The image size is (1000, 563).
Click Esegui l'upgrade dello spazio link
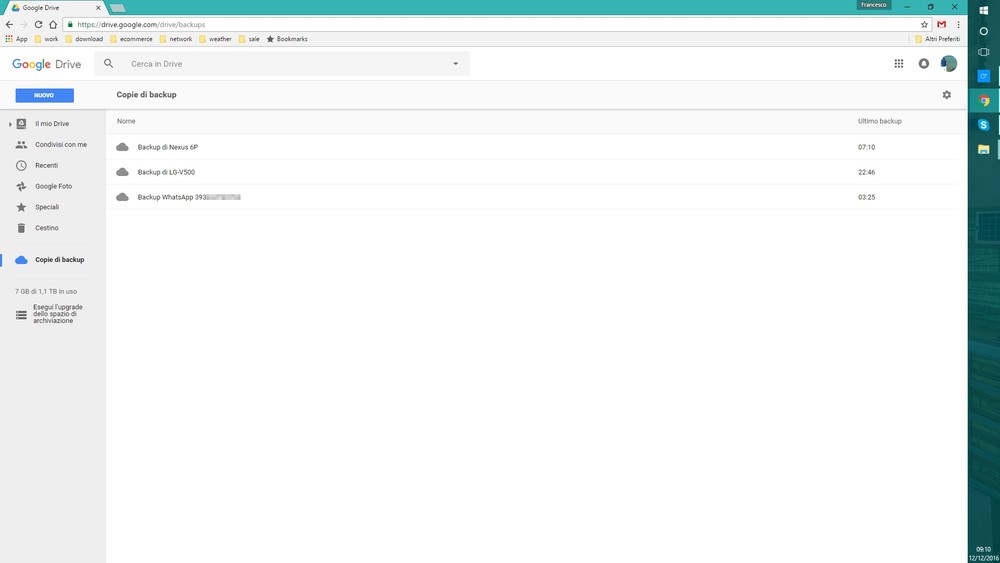click(58, 314)
